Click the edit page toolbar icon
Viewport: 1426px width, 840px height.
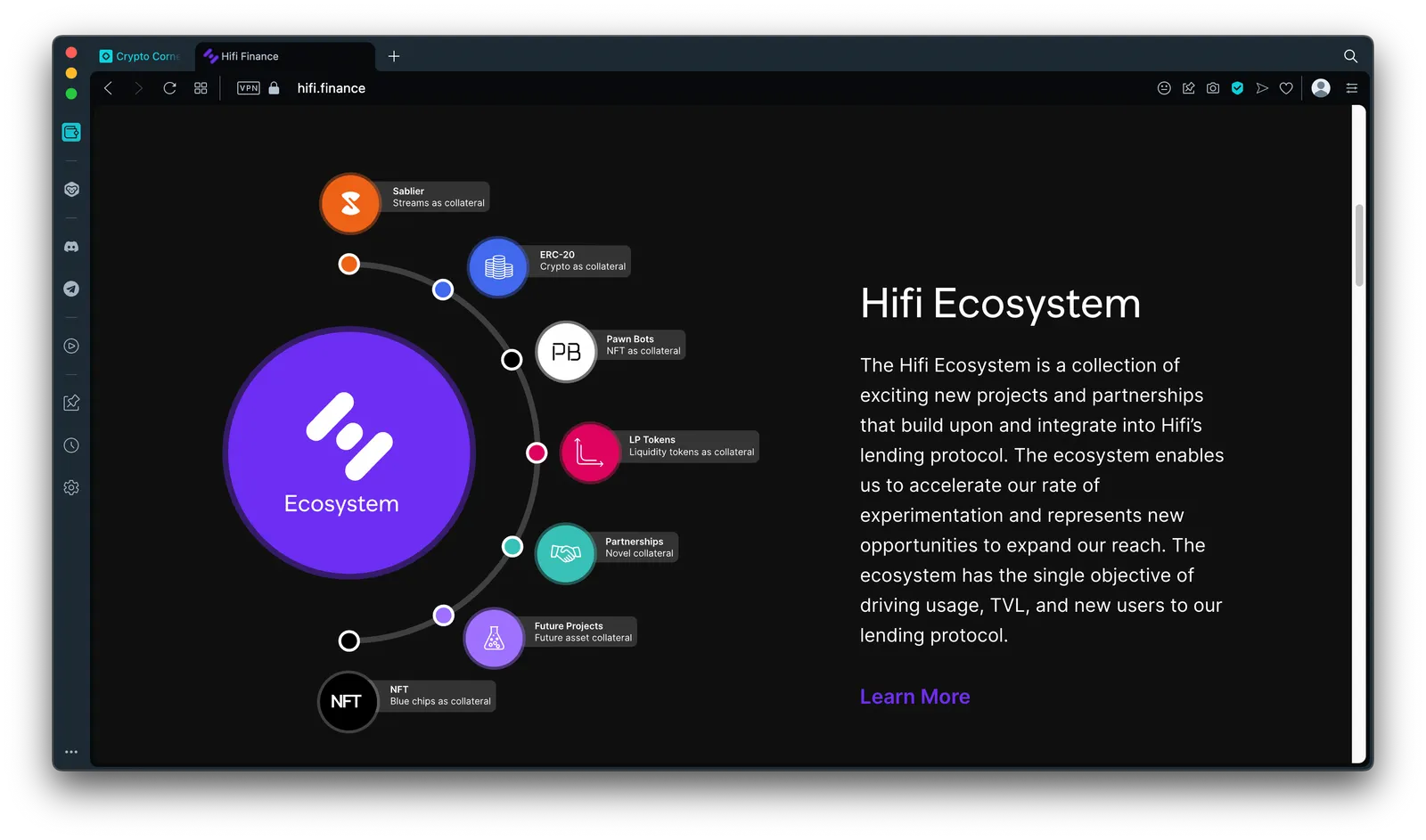1188,88
